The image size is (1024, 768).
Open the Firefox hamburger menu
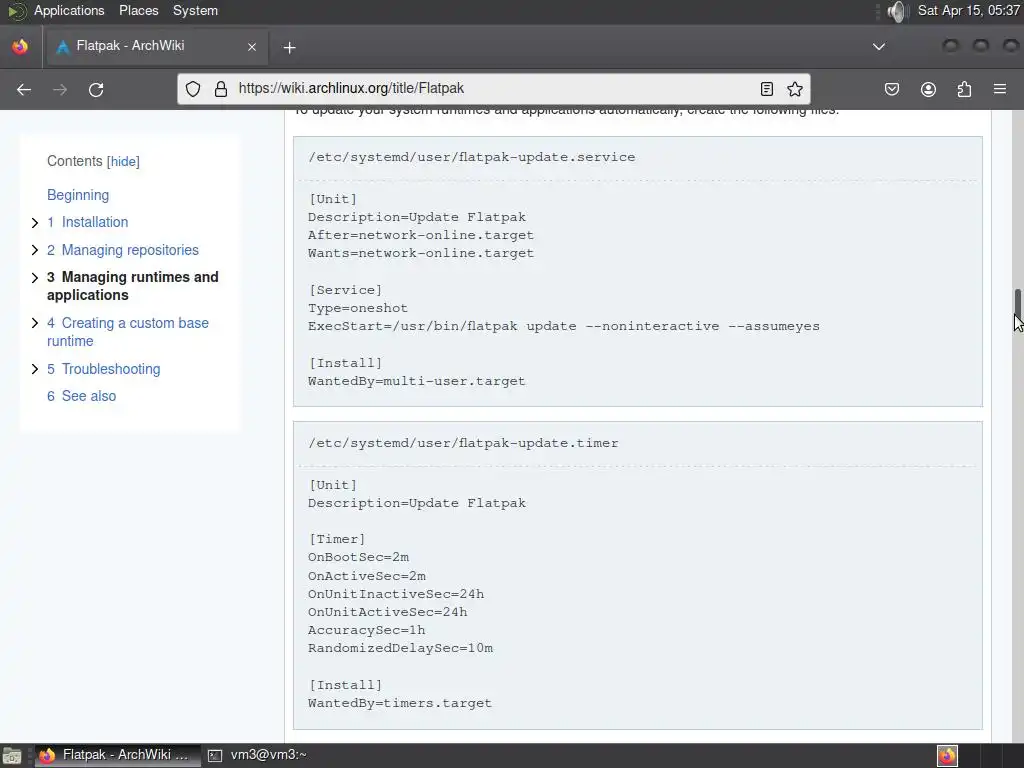1000,89
